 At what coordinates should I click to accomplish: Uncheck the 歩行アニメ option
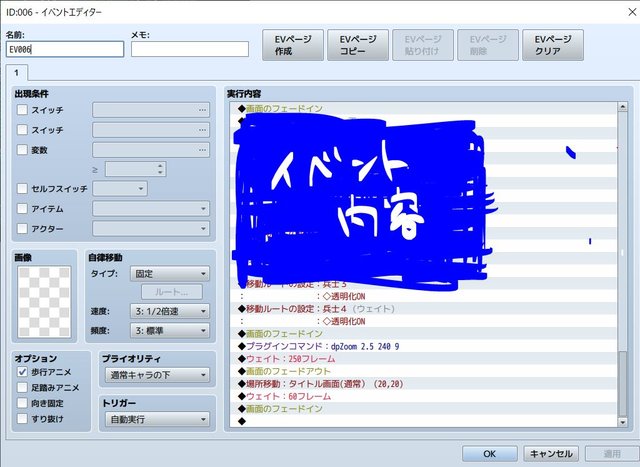click(22, 372)
